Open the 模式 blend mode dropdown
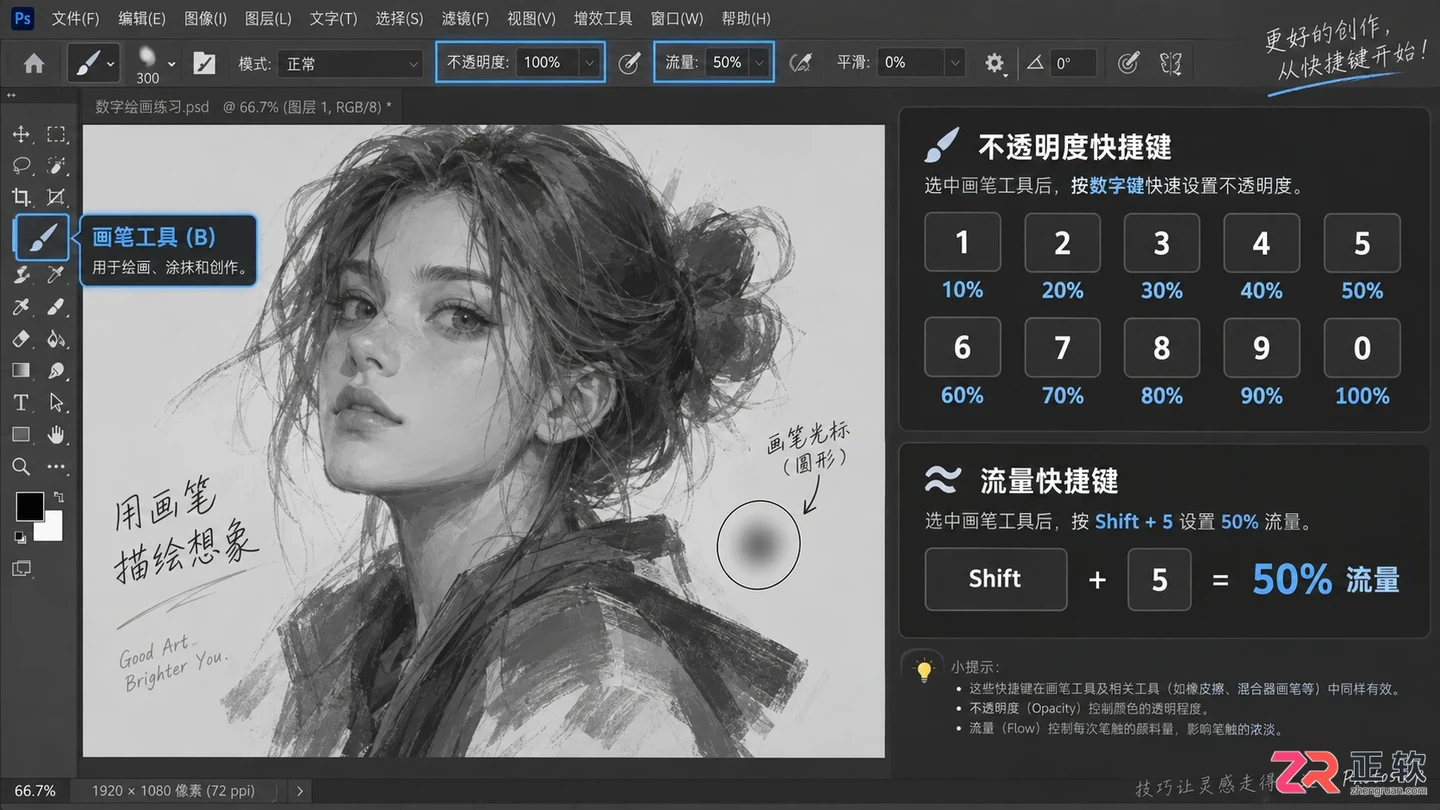Screen dimensions: 1440x810 tap(350, 63)
